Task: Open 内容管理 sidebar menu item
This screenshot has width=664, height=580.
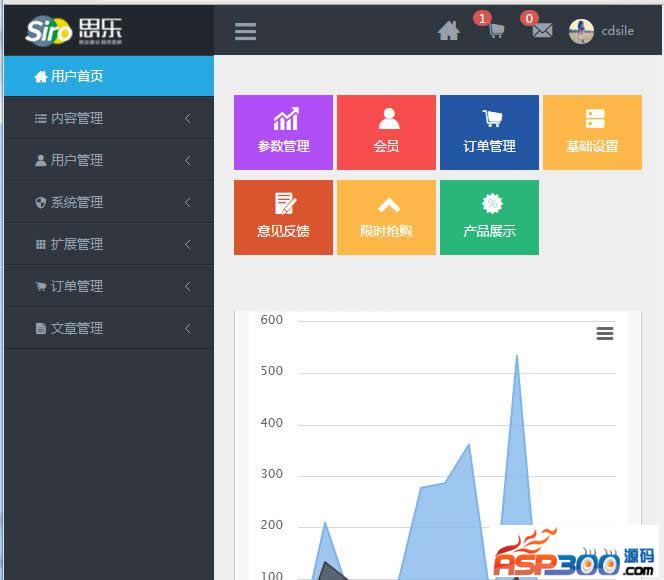Action: point(109,118)
